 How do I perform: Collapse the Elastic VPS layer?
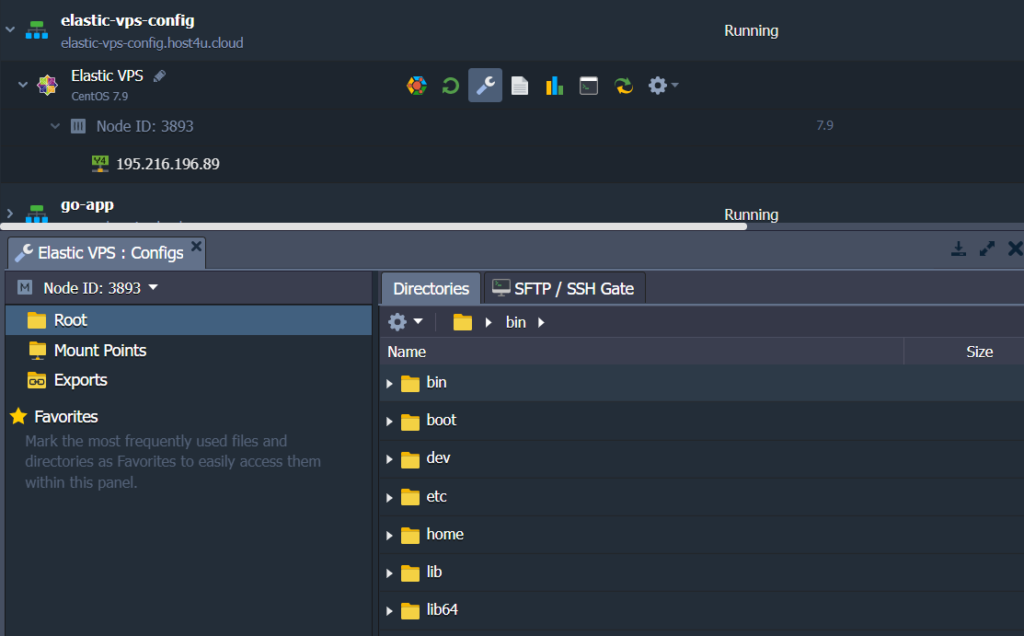[23, 84]
